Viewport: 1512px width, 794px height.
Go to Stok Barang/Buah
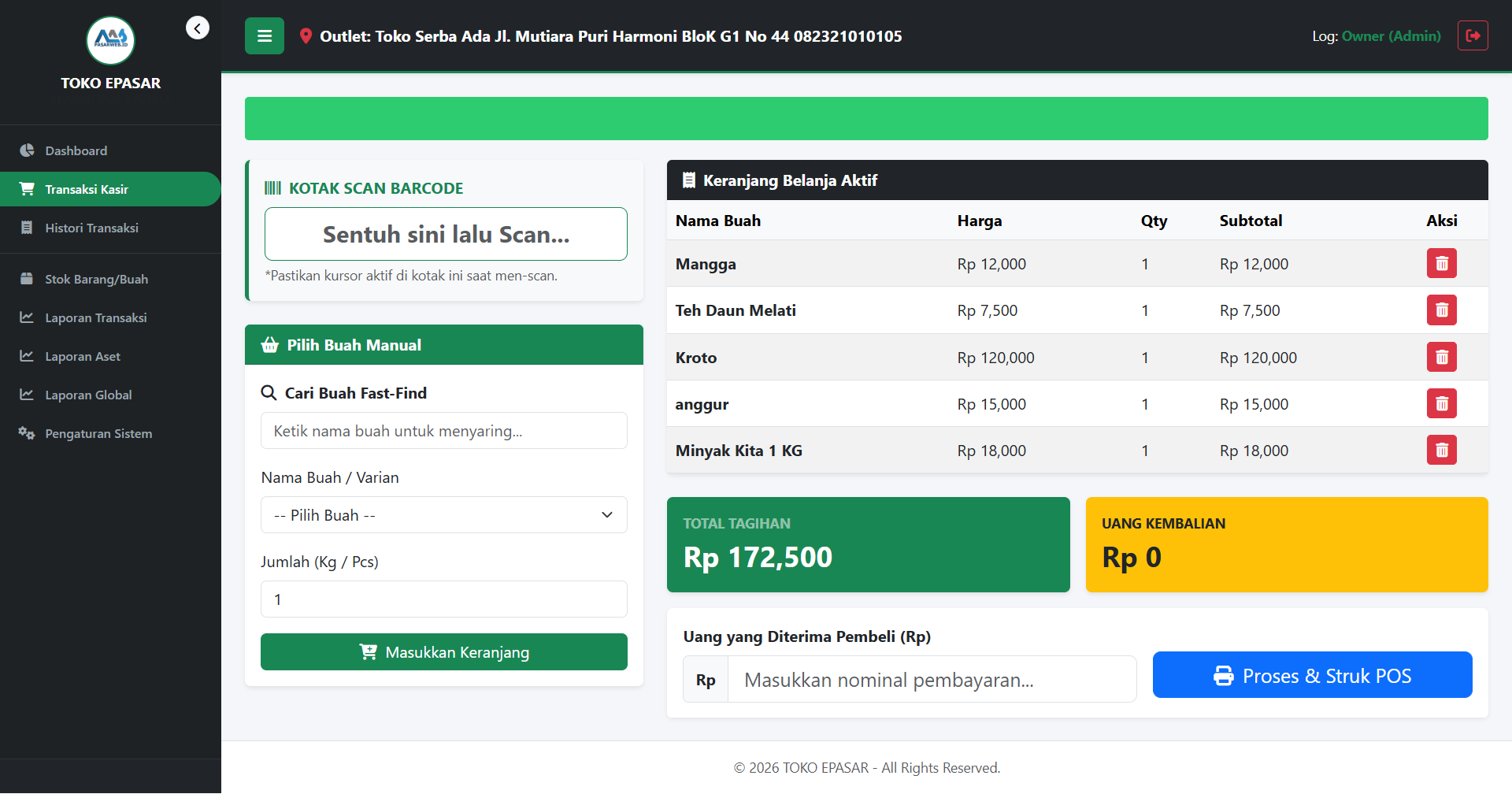pos(110,279)
